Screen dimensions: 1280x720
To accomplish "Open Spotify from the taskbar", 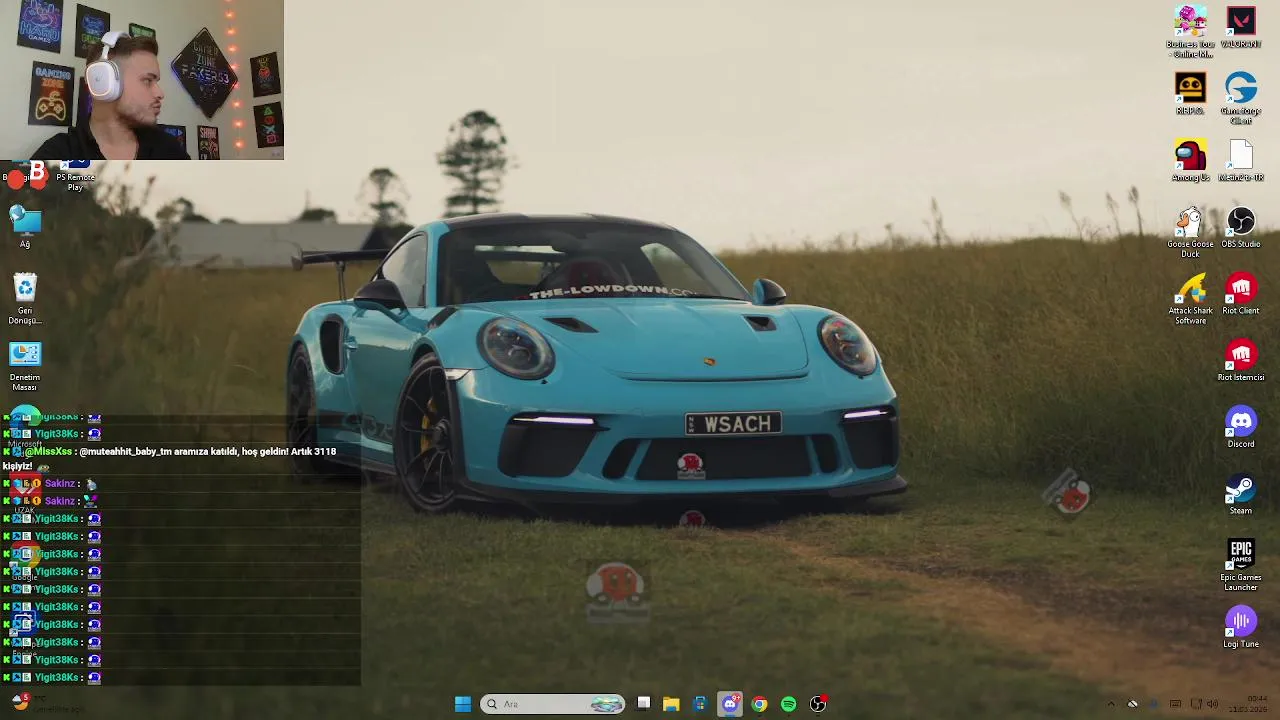I will pos(789,704).
